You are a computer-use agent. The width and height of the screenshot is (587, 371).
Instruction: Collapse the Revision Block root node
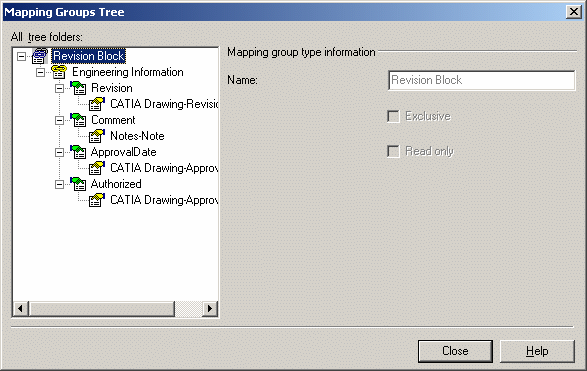point(22,57)
